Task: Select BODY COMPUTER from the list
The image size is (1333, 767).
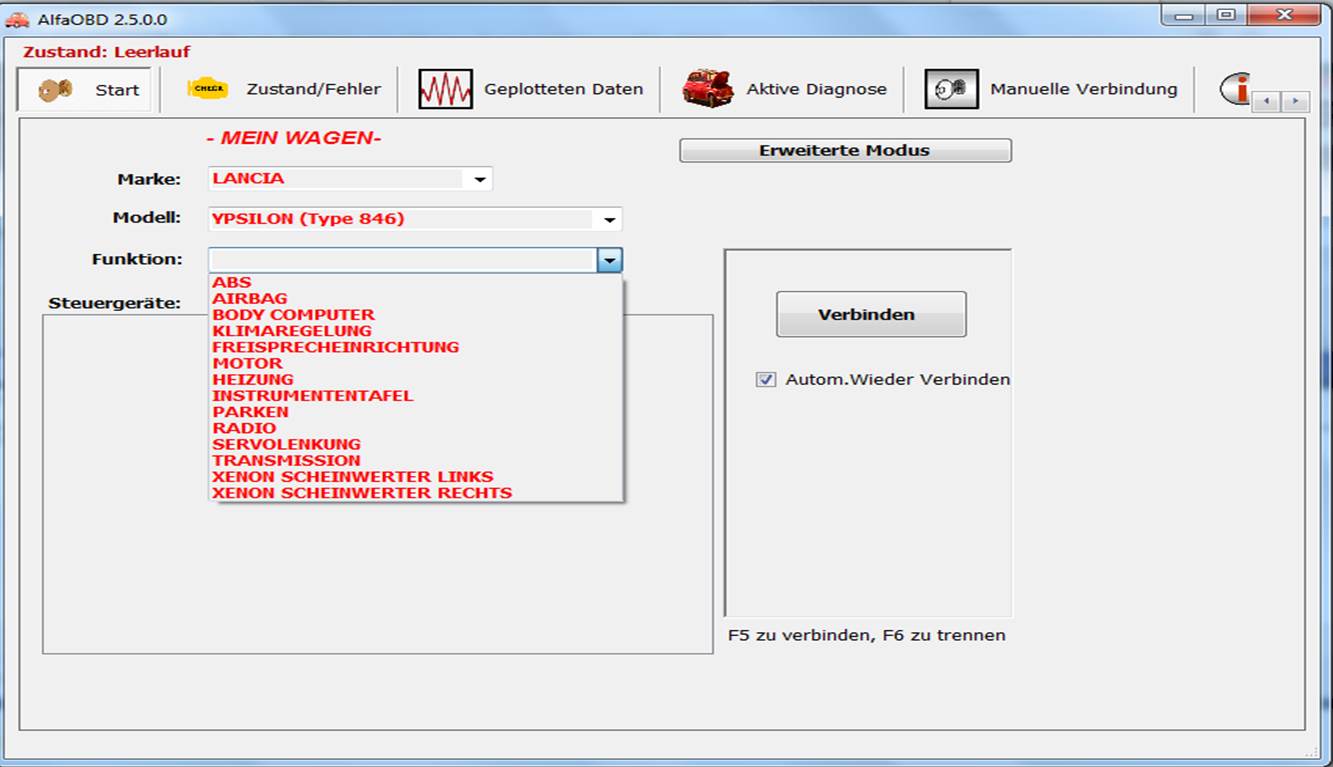Action: [x=293, y=315]
